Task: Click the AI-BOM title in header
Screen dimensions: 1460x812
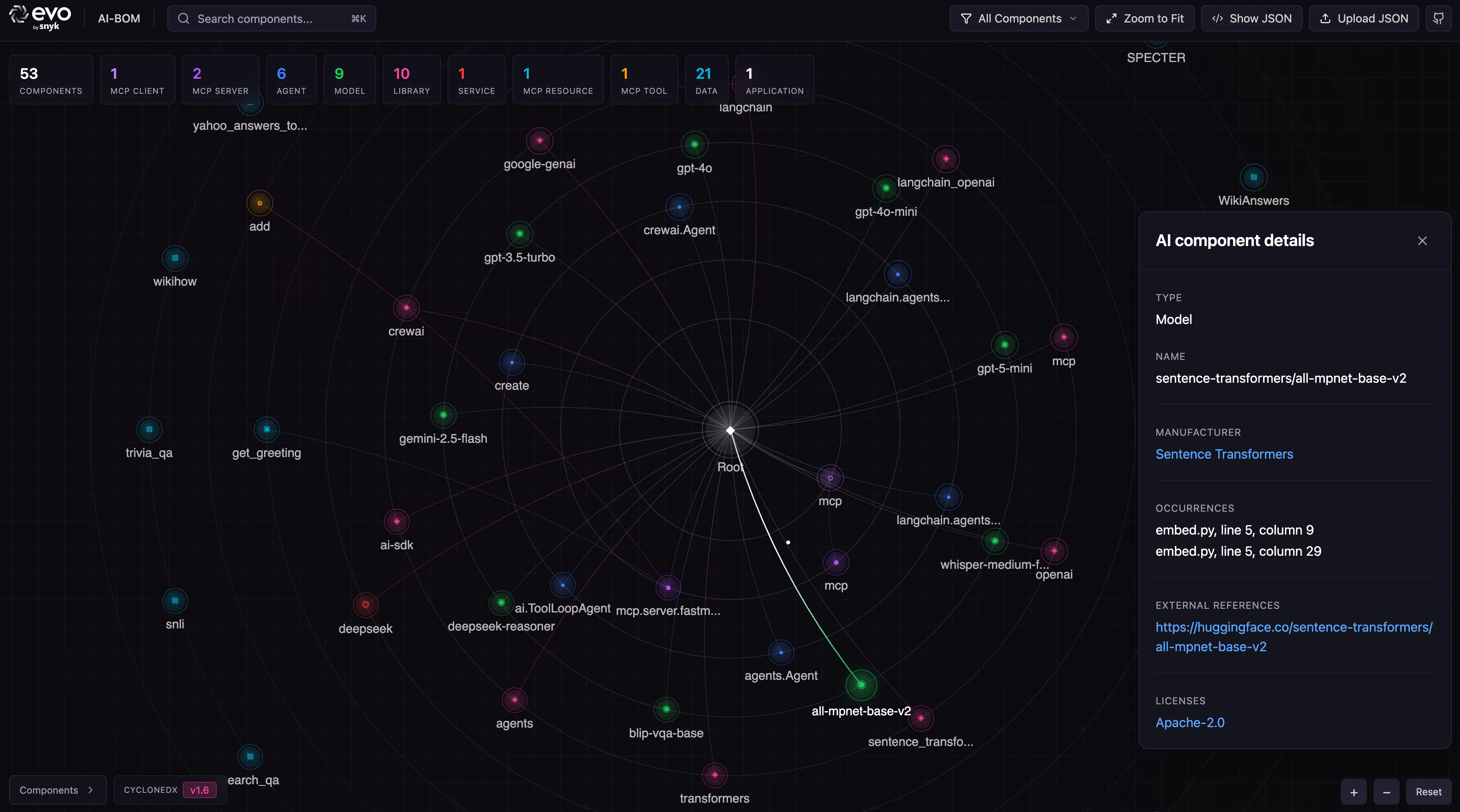Action: click(x=119, y=19)
